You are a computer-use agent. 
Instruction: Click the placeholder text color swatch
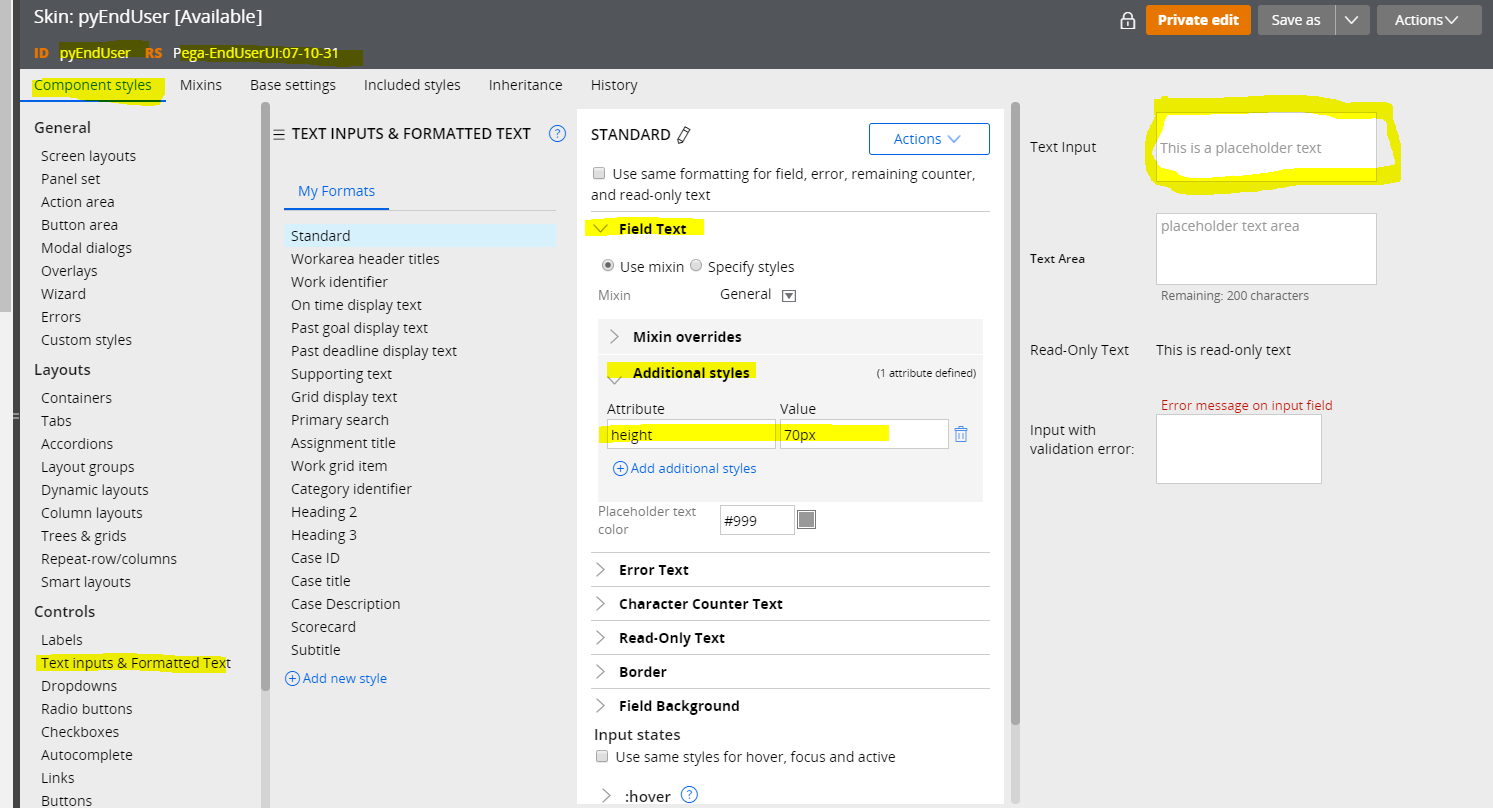pyautogui.click(x=806, y=519)
